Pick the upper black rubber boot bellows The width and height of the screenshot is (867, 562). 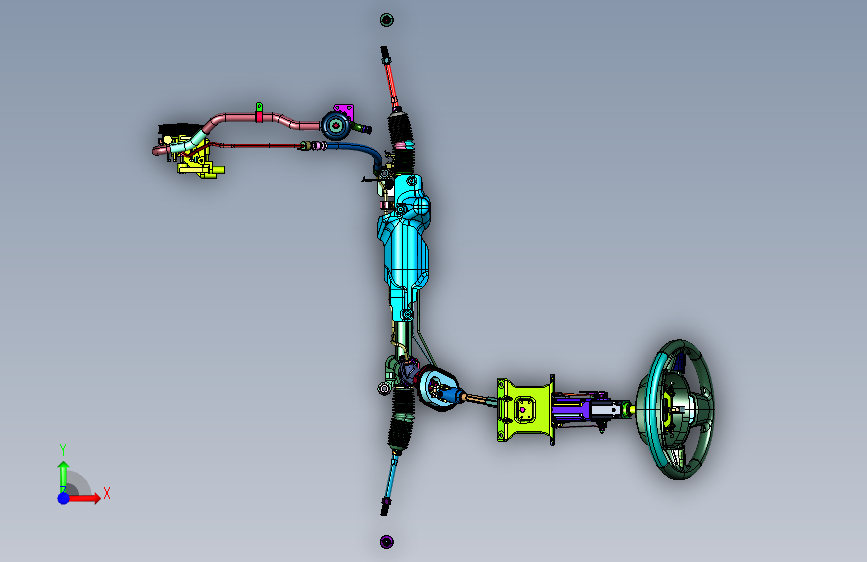pos(401,141)
